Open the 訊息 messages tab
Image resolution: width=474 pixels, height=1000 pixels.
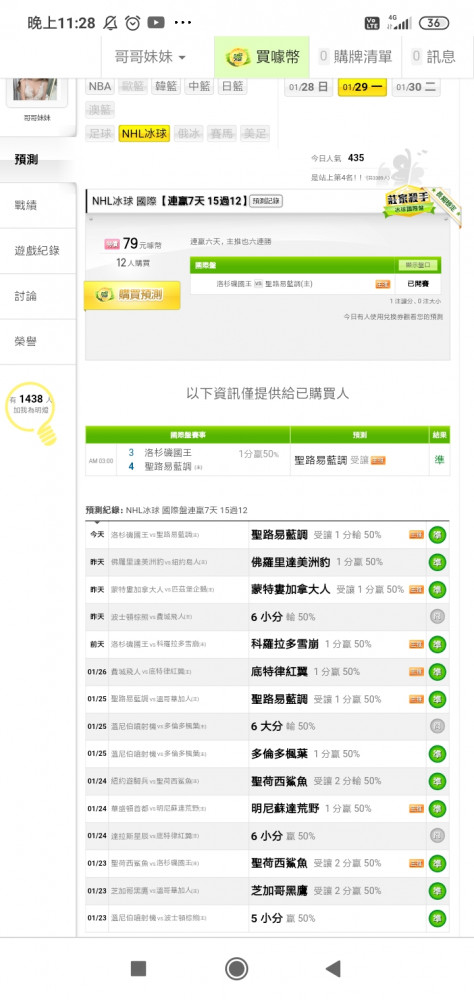pos(434,57)
